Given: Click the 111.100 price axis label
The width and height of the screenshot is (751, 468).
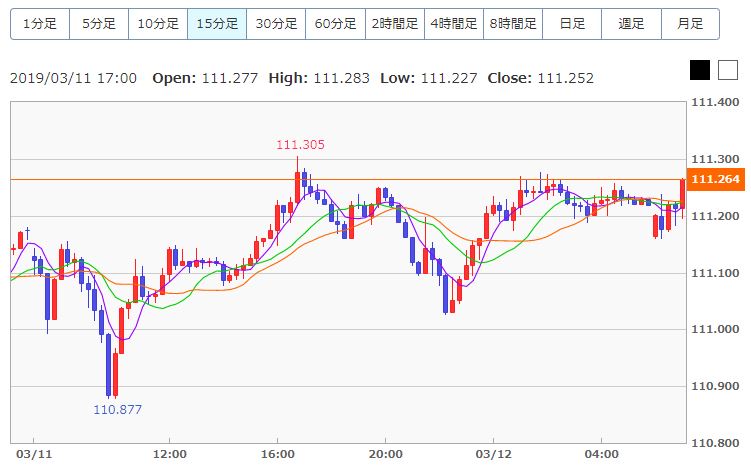Looking at the screenshot, I should (715, 273).
